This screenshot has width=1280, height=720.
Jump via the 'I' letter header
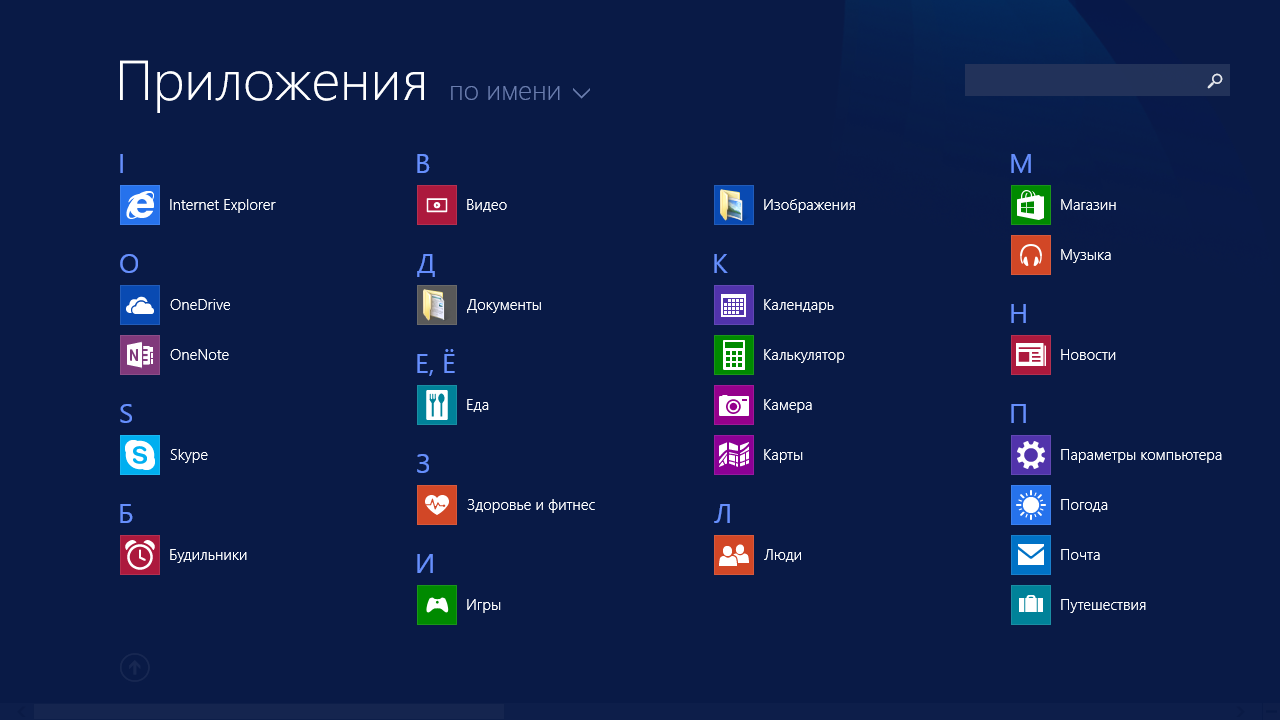122,164
